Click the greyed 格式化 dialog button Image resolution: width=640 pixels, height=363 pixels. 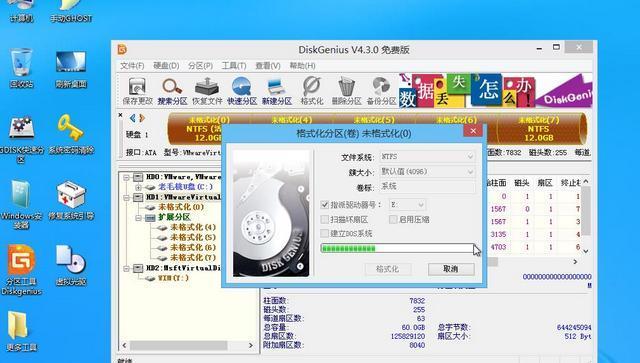[387, 269]
